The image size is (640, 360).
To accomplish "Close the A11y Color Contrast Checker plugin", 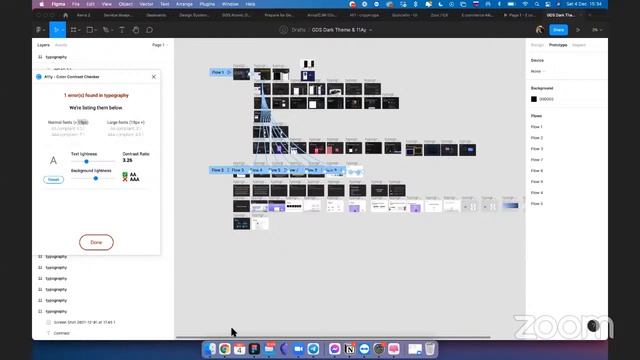I will (154, 77).
